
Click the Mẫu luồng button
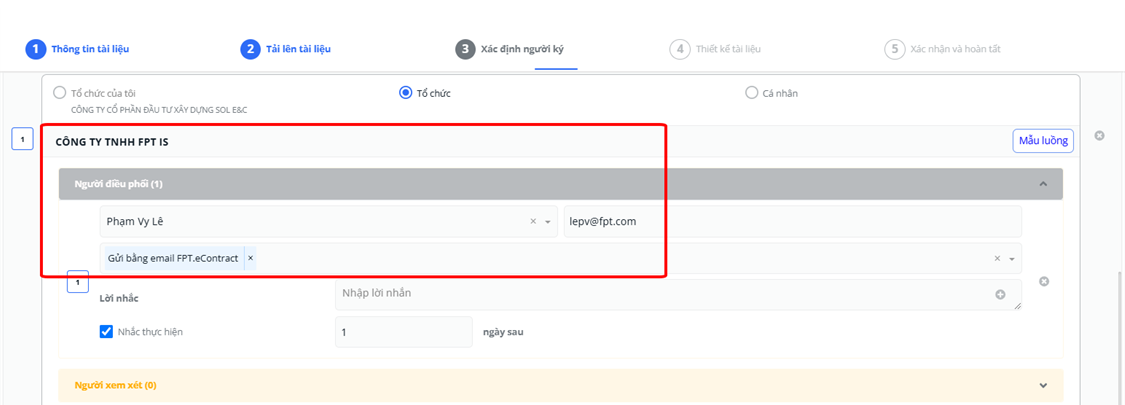(x=1043, y=140)
